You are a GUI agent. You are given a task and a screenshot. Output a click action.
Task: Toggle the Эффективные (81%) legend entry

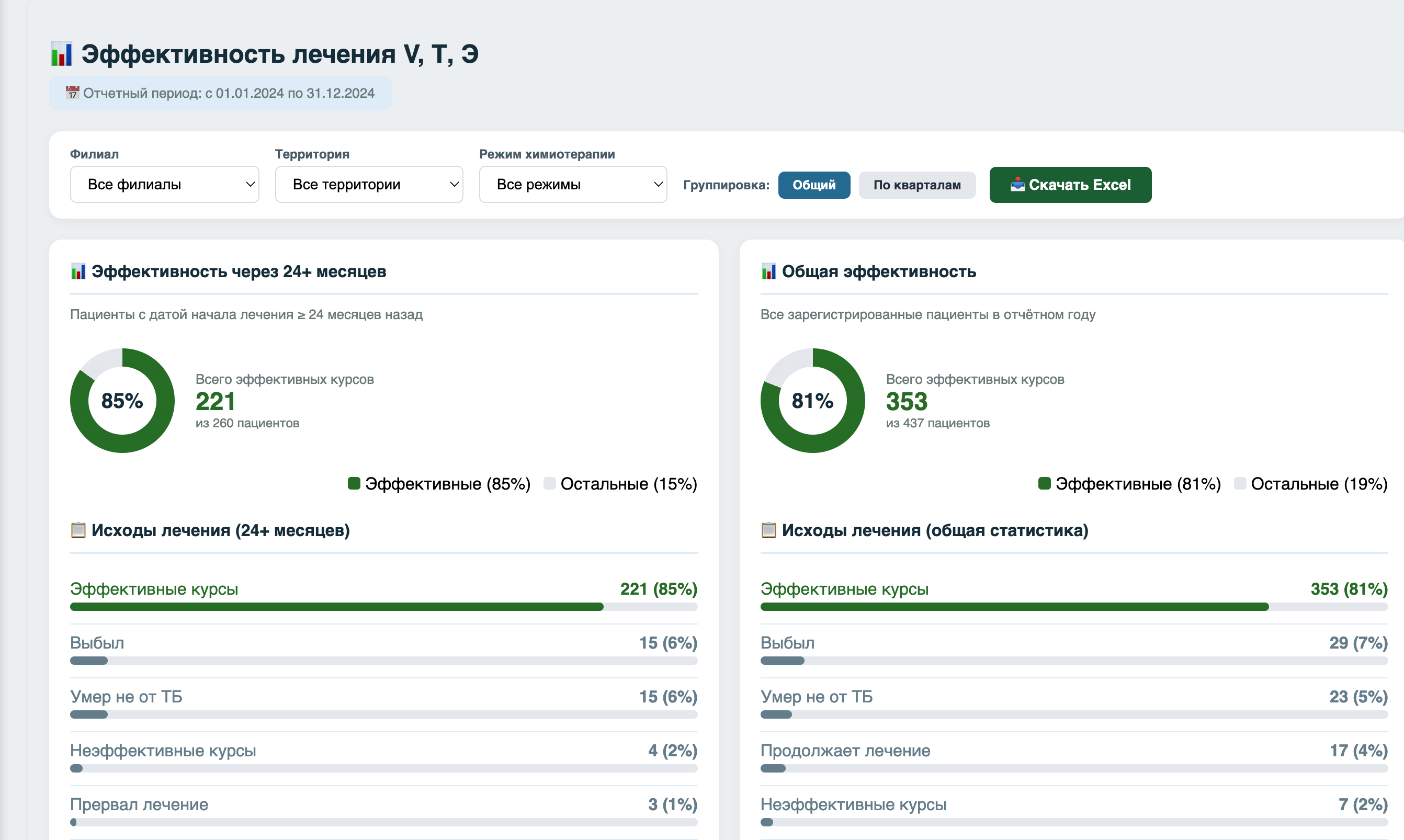(1129, 484)
